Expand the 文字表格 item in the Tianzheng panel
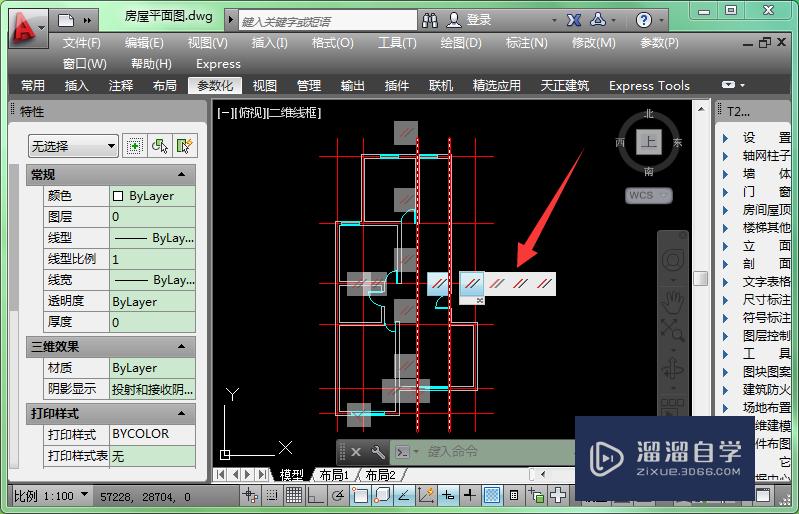Screen dimensions: 799x514 [726, 282]
